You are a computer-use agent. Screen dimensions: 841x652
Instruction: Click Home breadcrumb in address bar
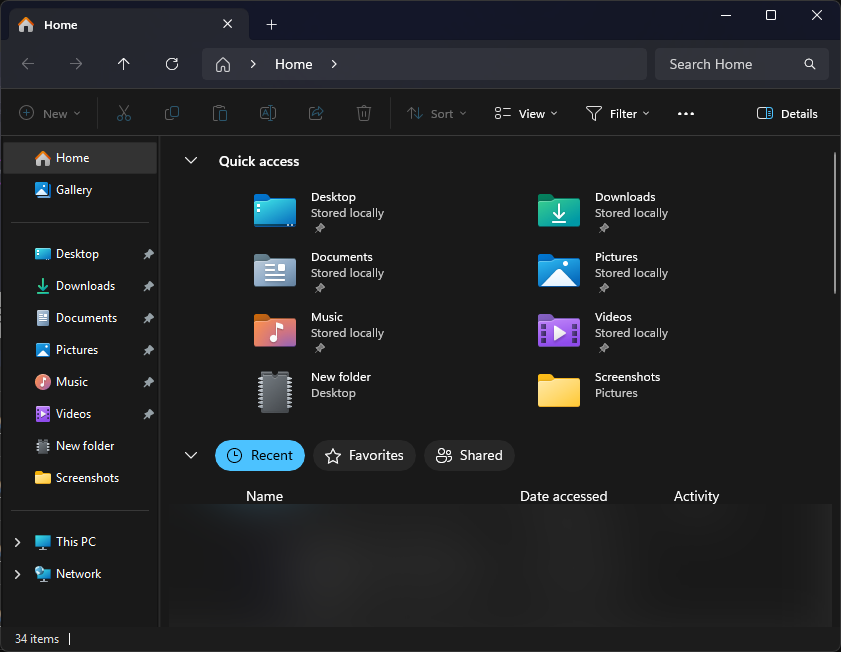tap(293, 64)
